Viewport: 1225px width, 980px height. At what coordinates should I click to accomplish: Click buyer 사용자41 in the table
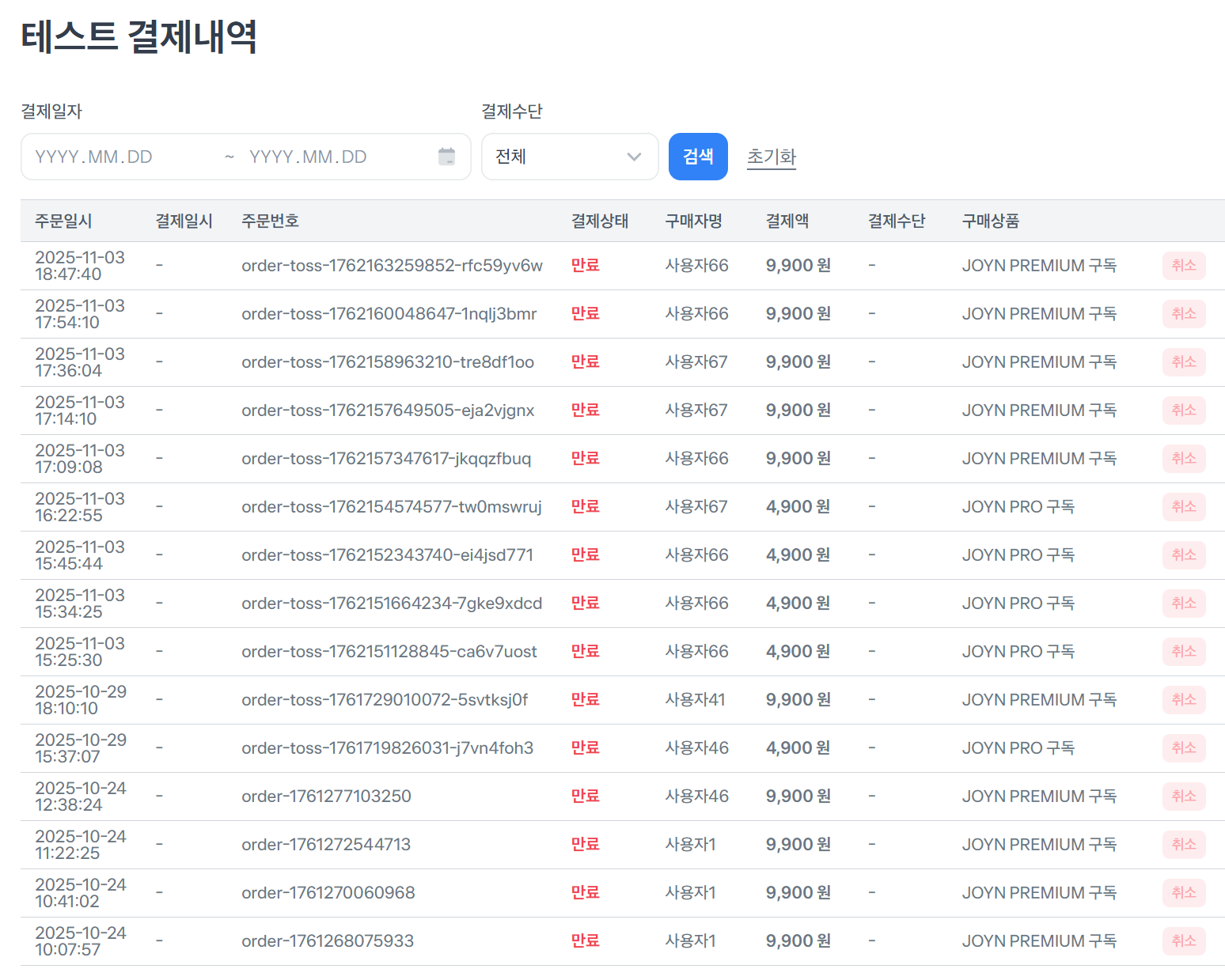(695, 700)
